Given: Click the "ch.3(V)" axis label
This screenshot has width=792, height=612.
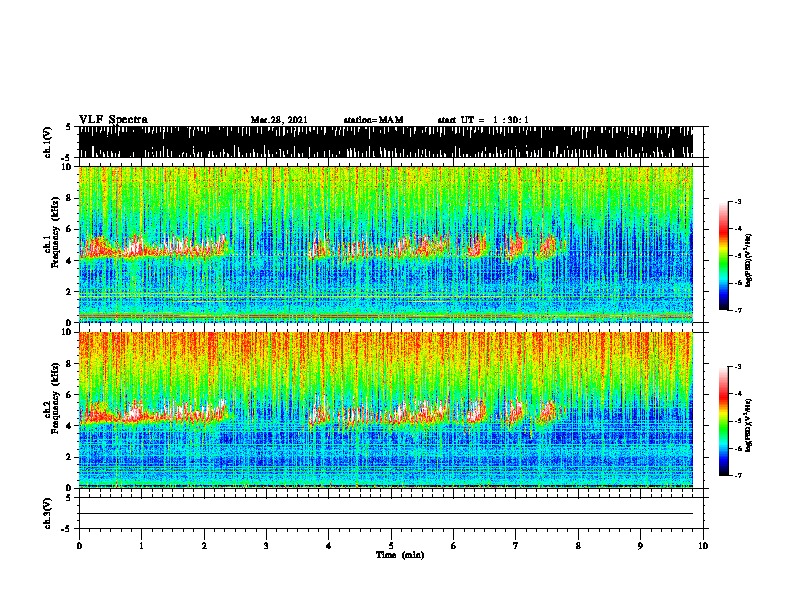Looking at the screenshot, I should [x=47, y=513].
